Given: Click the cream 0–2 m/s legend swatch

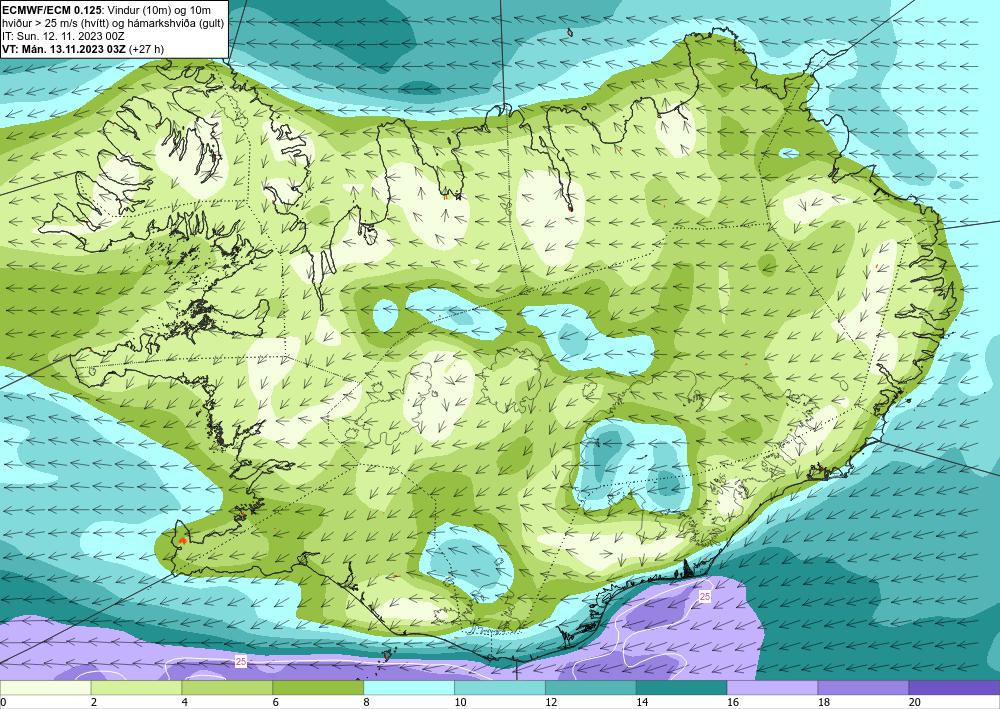Looking at the screenshot, I should click(x=45, y=688).
